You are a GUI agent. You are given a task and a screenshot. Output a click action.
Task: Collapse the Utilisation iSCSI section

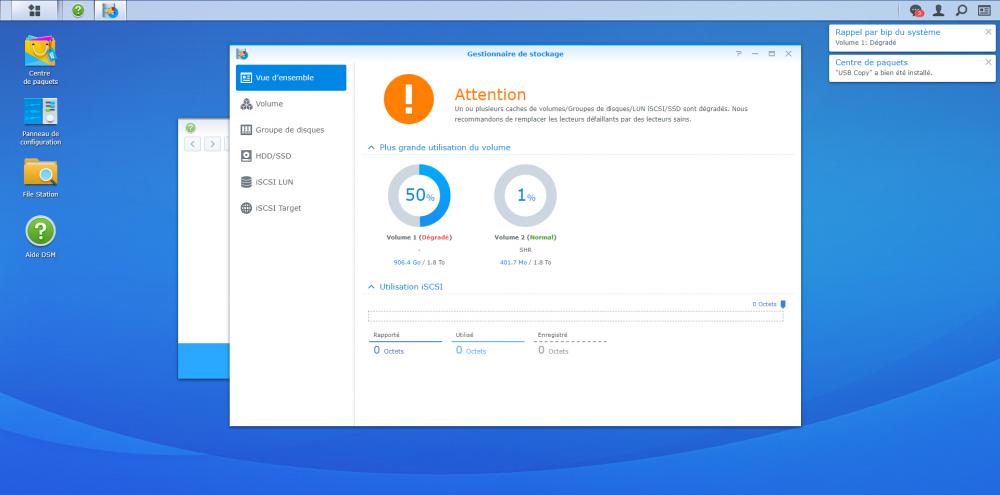(372, 287)
